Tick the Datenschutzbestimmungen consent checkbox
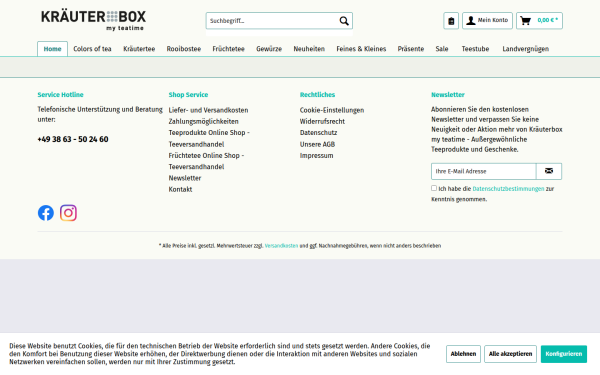Viewport: 600px width, 375px height. tap(434, 188)
